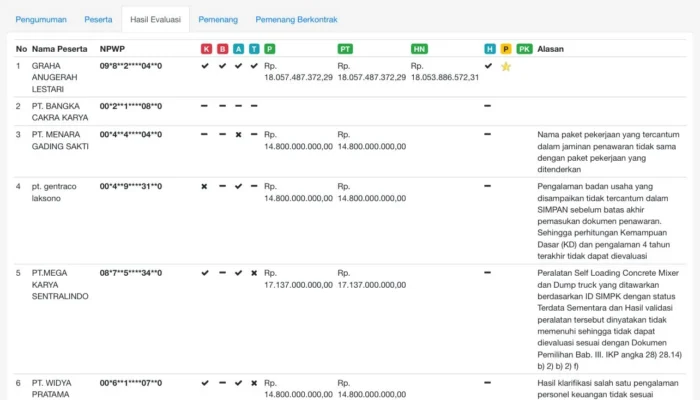Click NPWP 00*4**4****04**0
Viewport: 700px width, 400px height.
(131, 134)
